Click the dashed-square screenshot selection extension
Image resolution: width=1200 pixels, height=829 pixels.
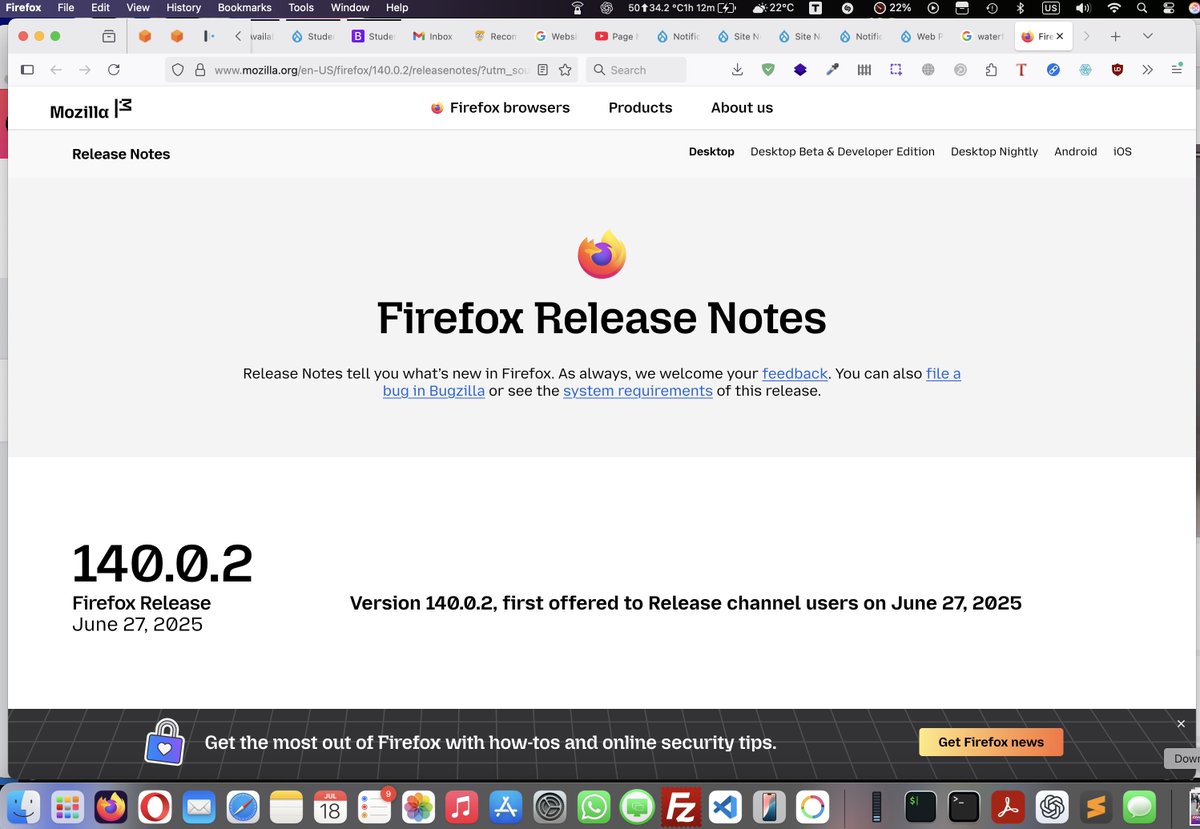click(x=896, y=70)
